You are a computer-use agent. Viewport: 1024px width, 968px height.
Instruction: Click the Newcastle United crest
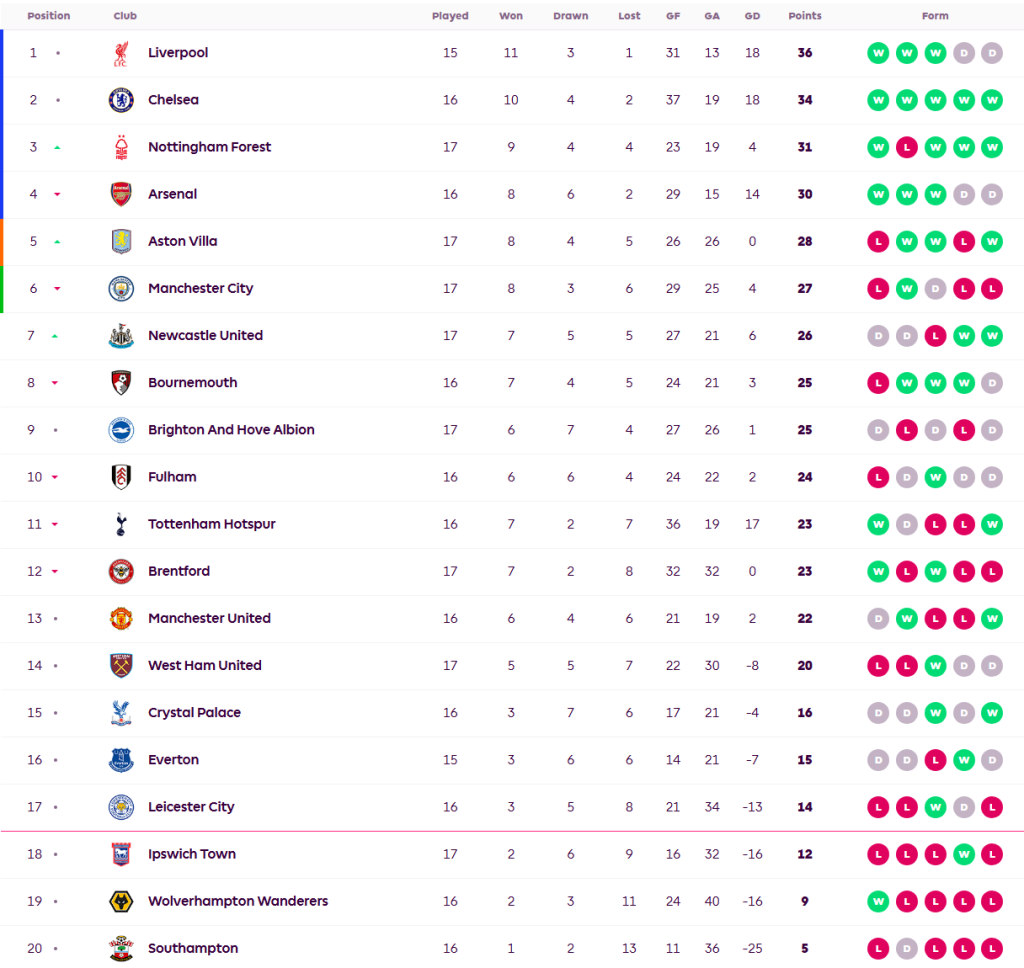tap(121, 336)
